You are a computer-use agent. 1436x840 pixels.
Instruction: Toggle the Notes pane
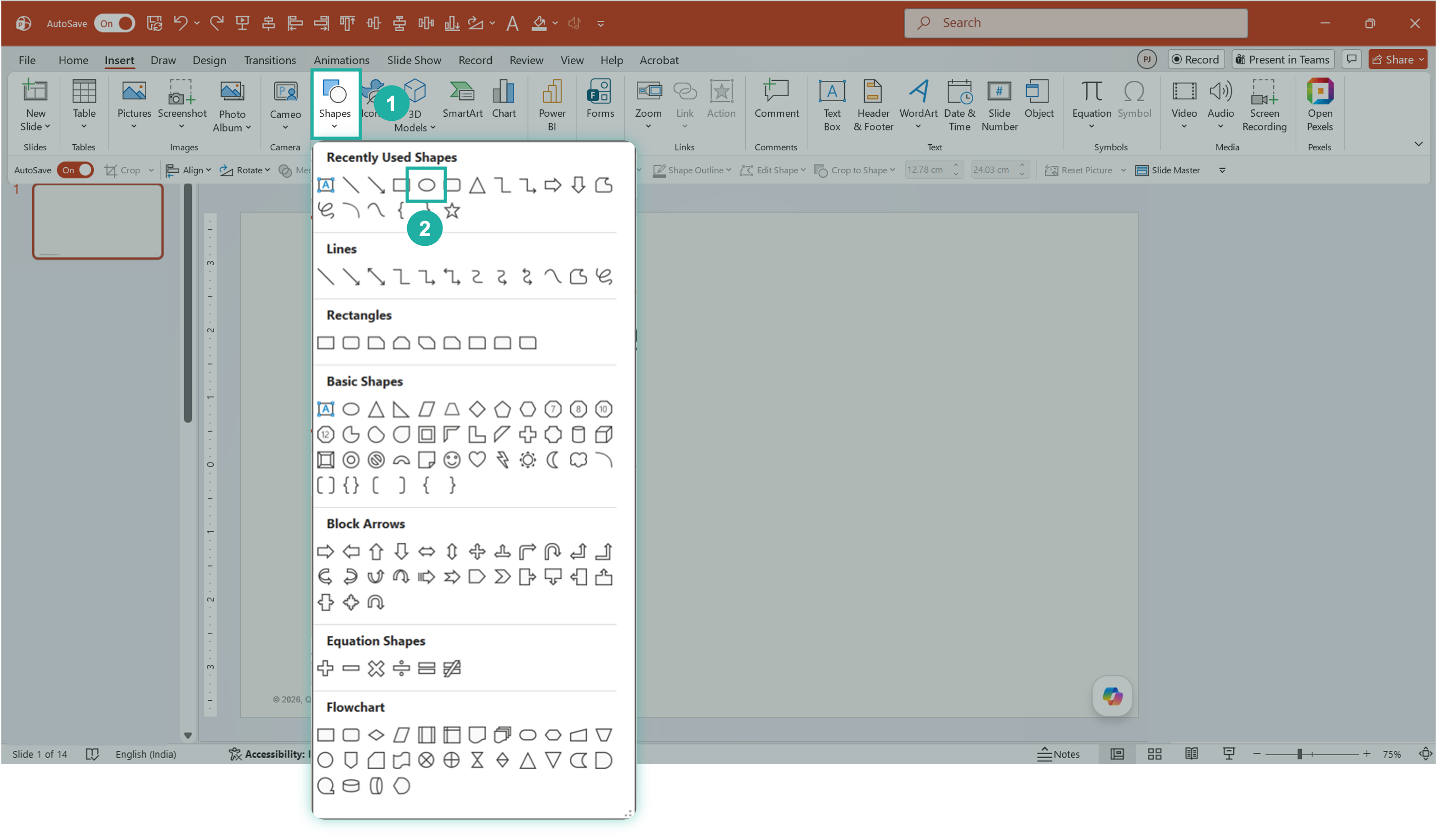(1058, 754)
